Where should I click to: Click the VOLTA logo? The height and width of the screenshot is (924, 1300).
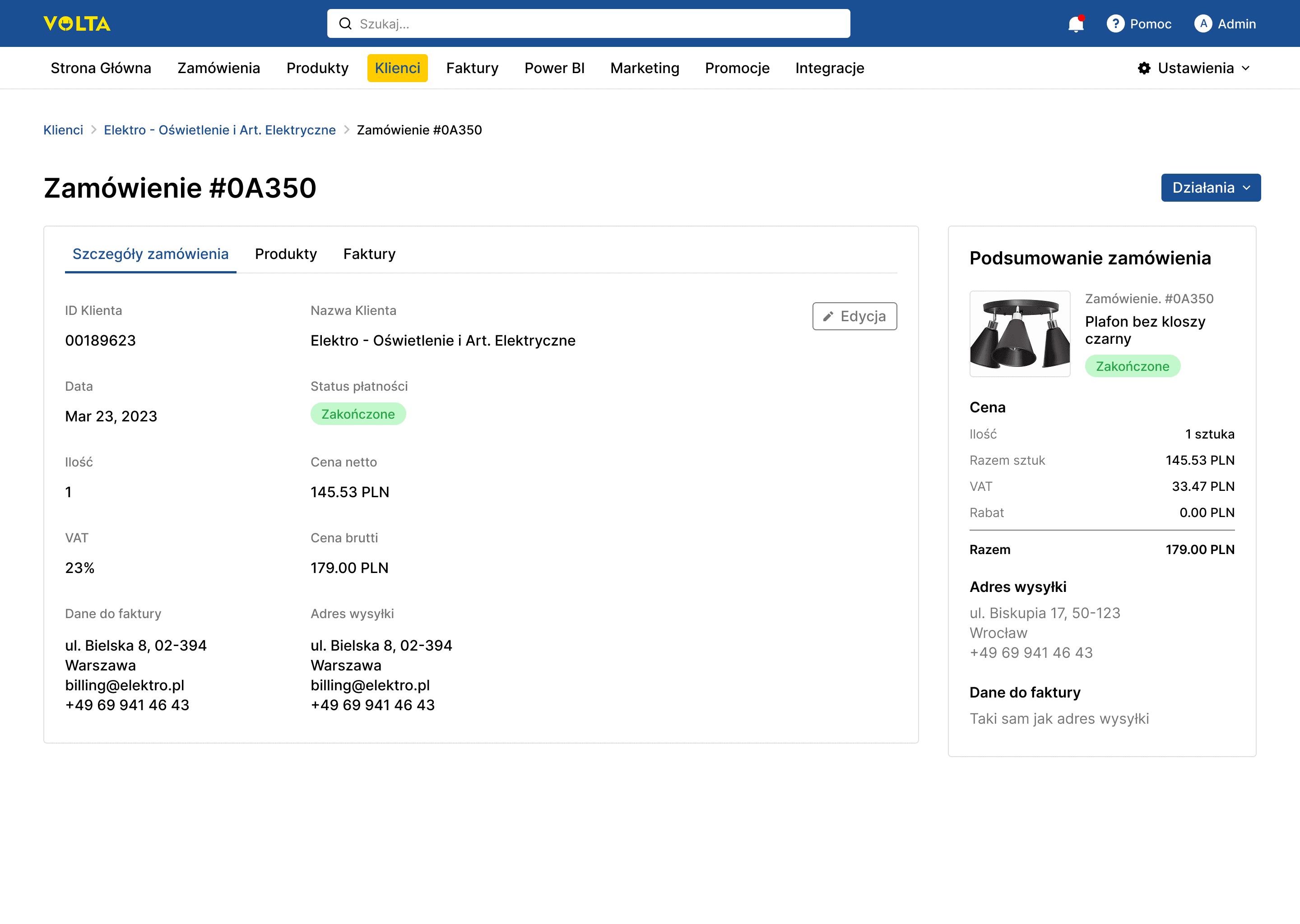pos(77,23)
